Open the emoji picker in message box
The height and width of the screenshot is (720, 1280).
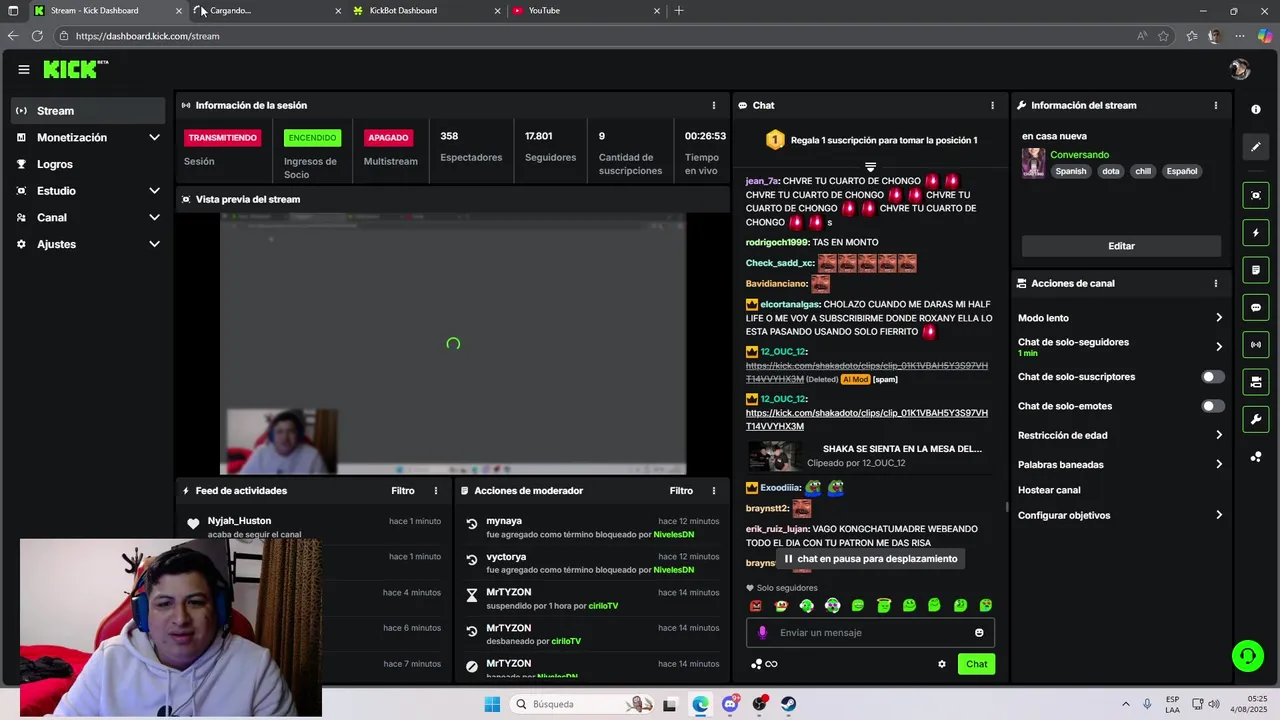point(979,632)
